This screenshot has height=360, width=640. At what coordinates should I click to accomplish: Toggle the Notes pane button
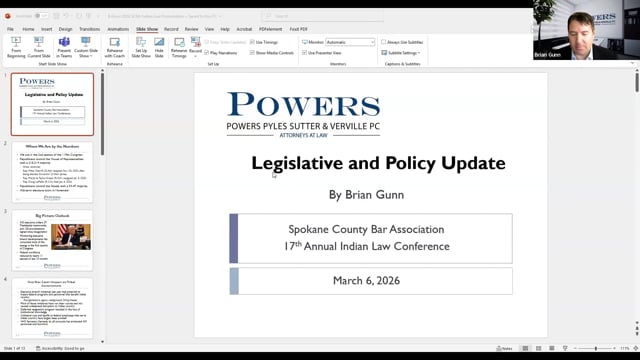504,349
